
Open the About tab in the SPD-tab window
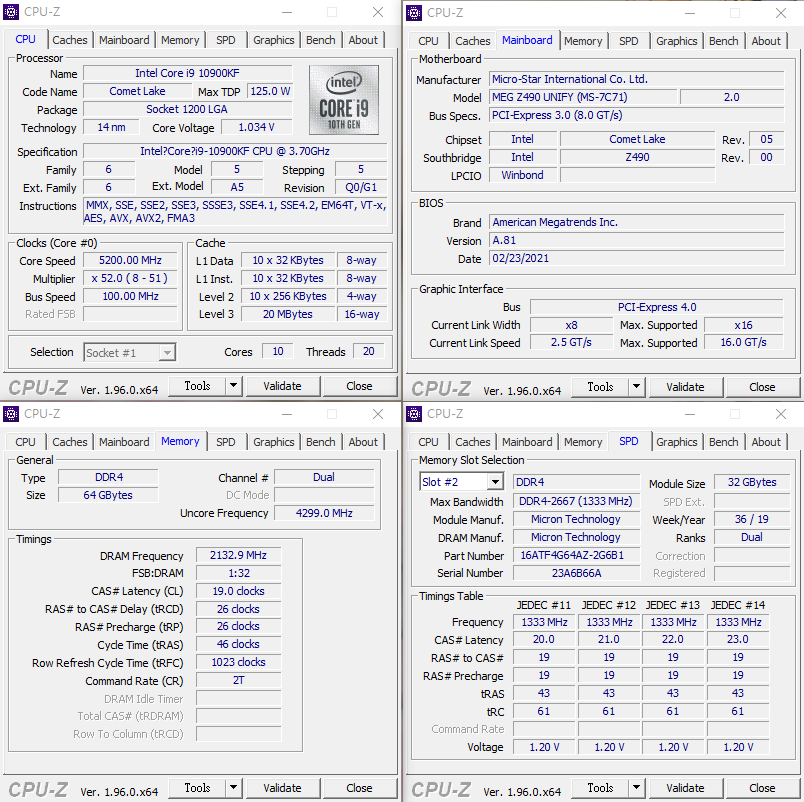pos(766,442)
